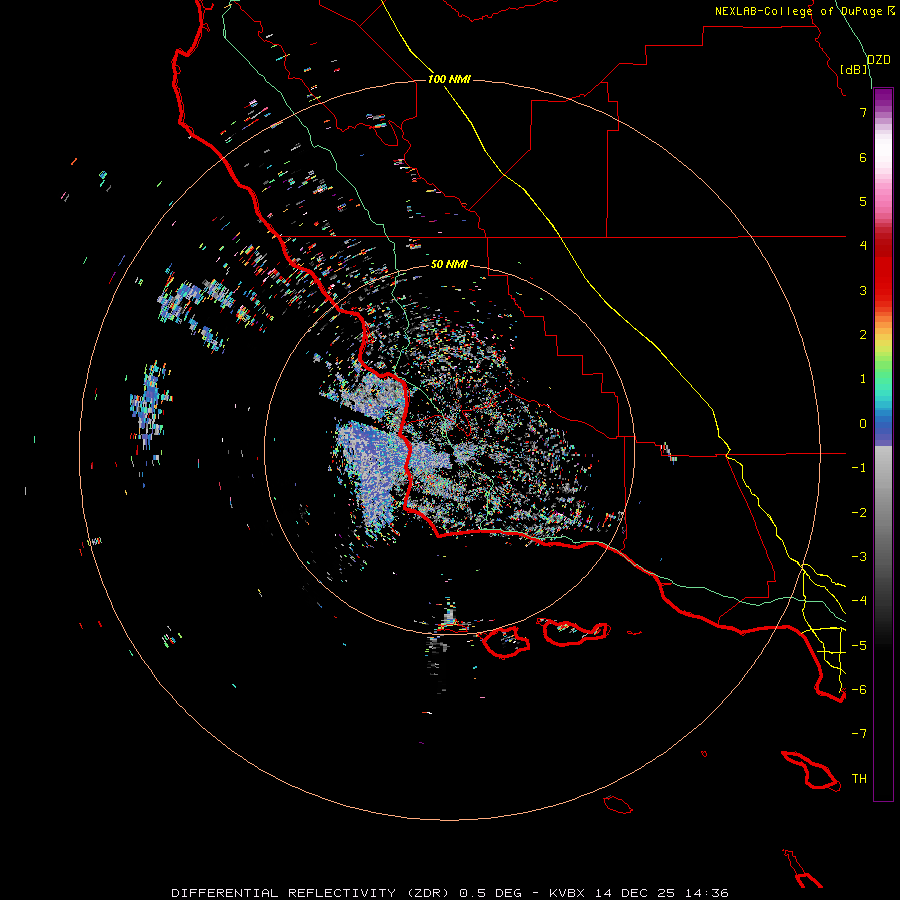The image size is (900, 900).
Task: Click the "0.5 DEG" elevation angle text
Action: 491,893
